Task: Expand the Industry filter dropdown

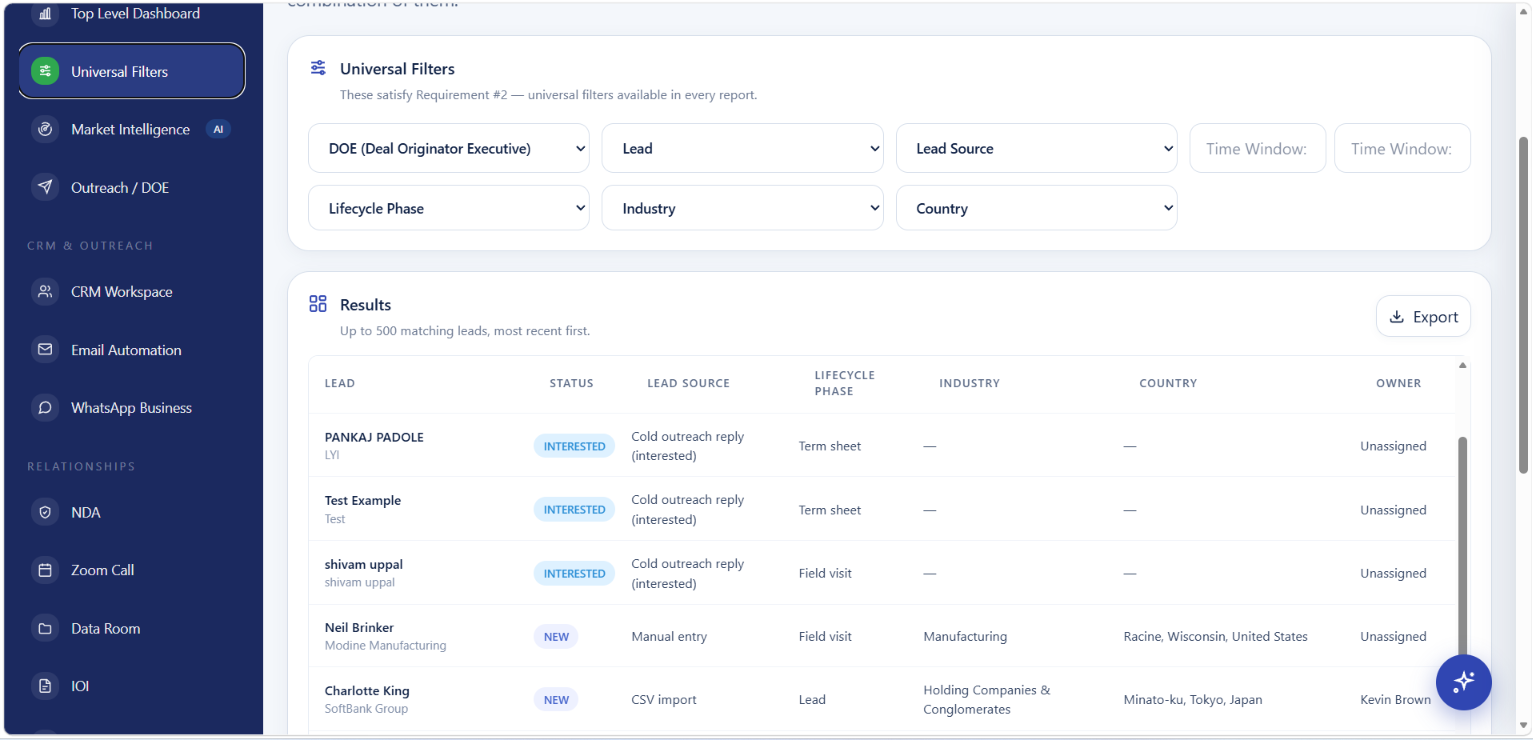Action: coord(743,208)
